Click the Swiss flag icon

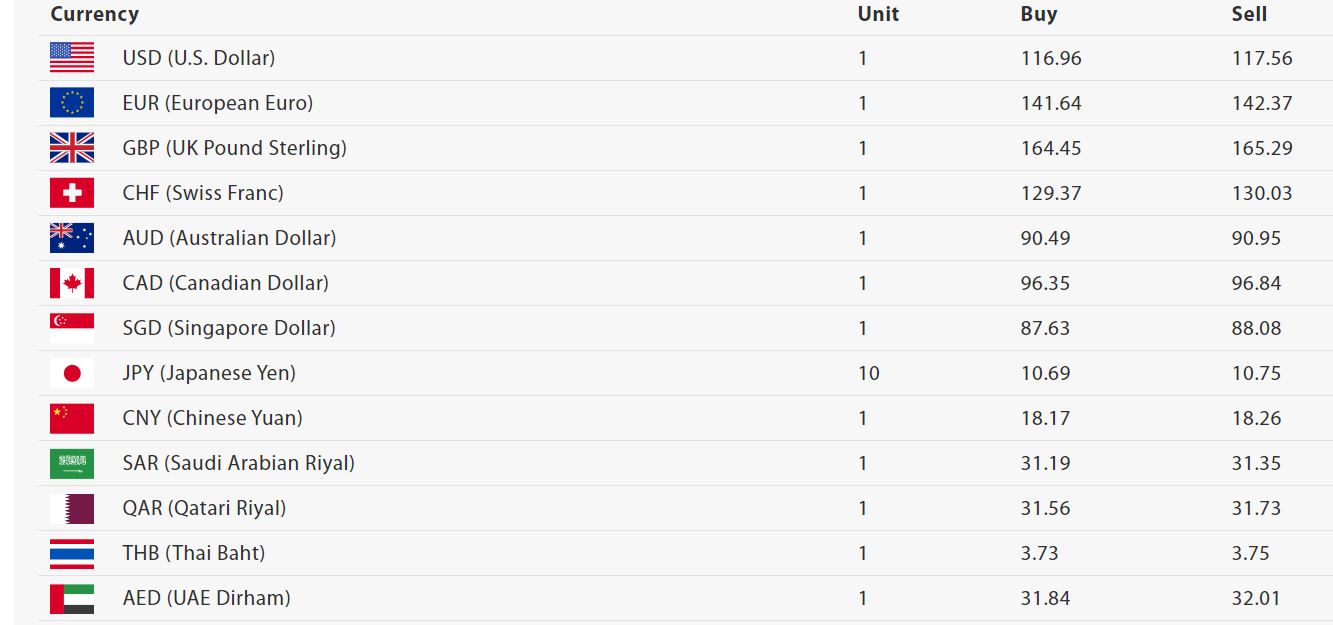72,193
